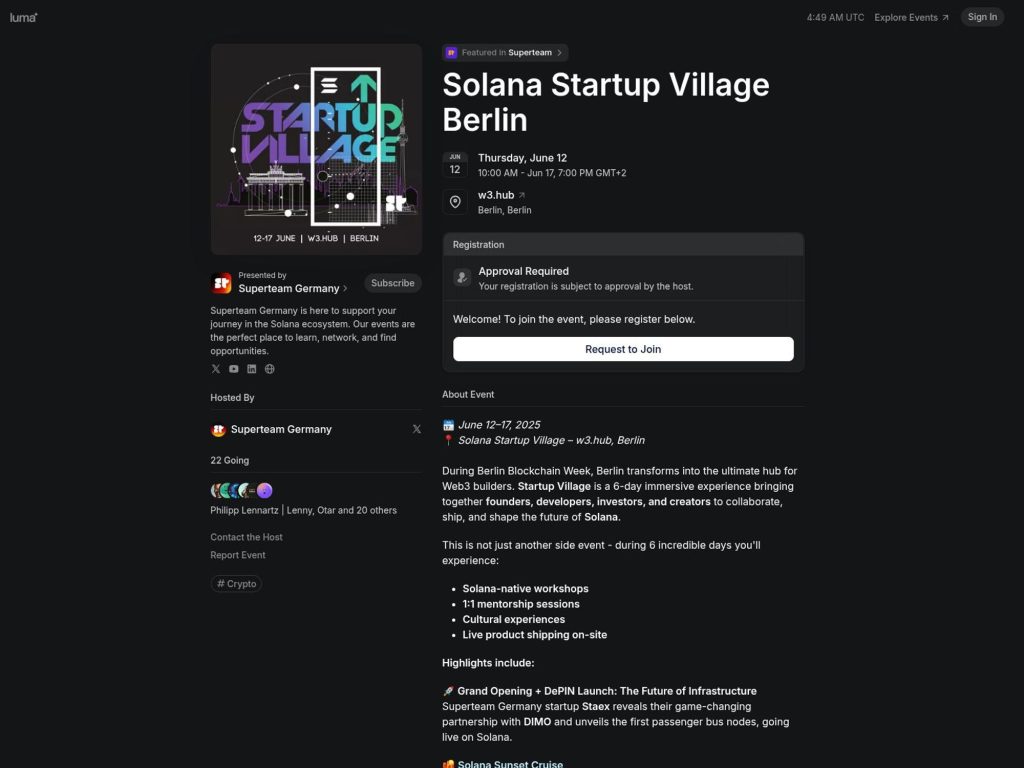Click a guest avatar in the attendee row

pos(218,490)
